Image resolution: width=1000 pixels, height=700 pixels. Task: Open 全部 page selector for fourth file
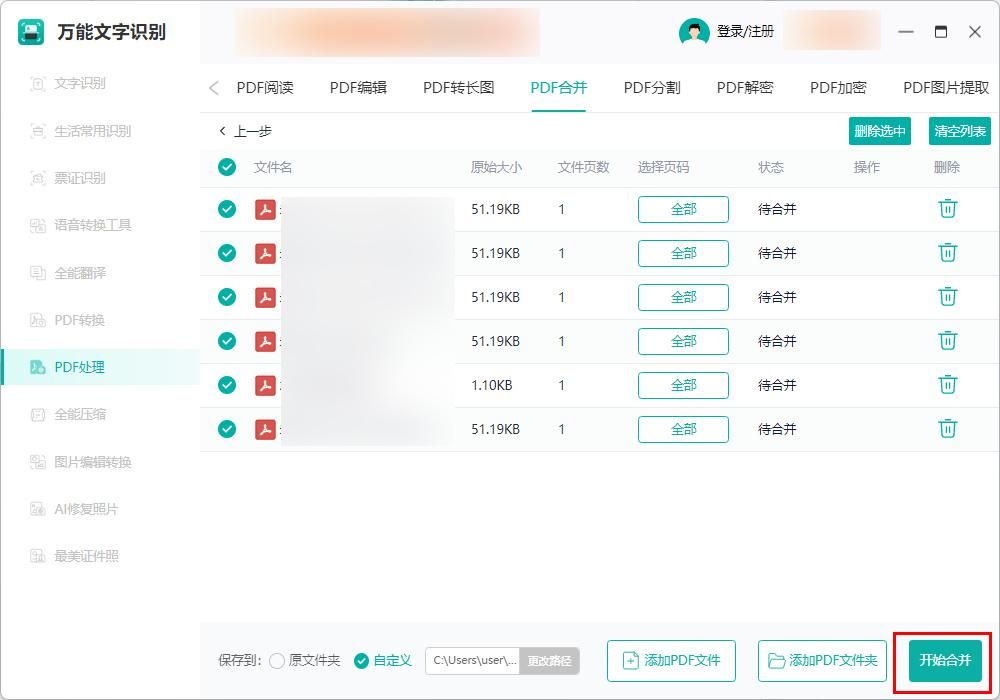683,341
